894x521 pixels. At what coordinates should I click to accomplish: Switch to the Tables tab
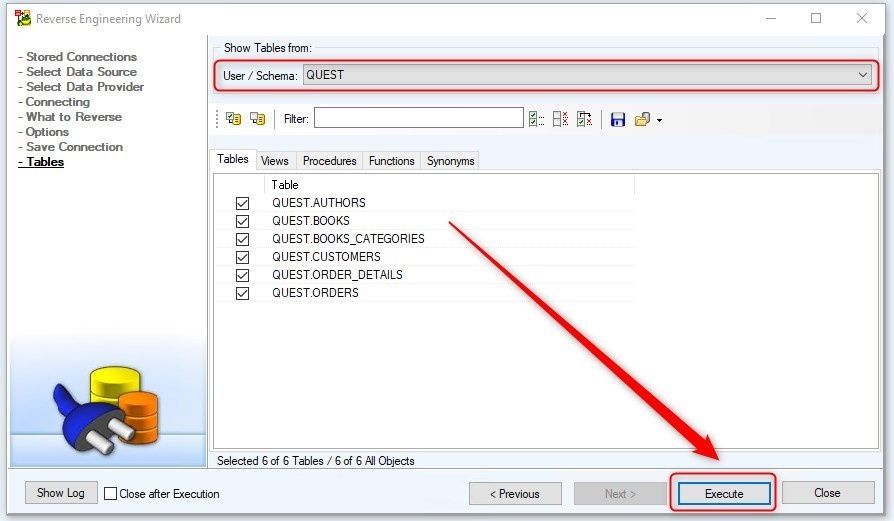233,159
